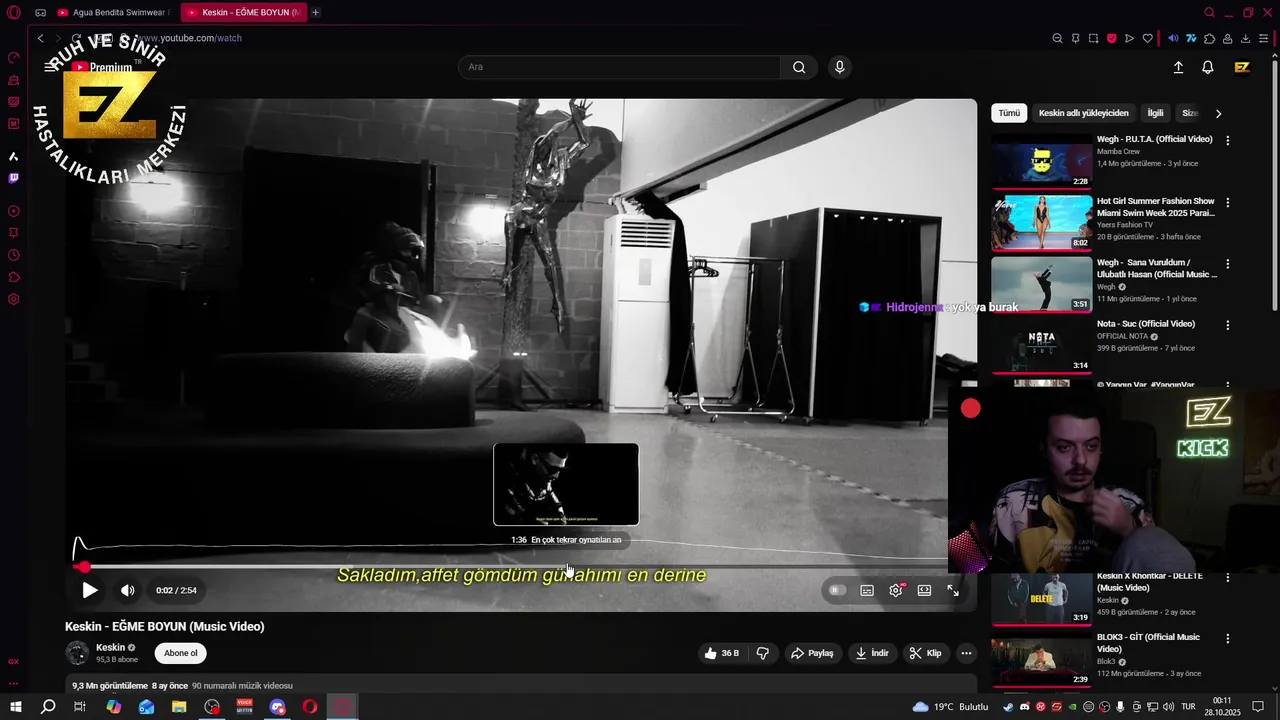Toggle Opera ad blocker shield
This screenshot has width=1280, height=720.
[x=1111, y=38]
